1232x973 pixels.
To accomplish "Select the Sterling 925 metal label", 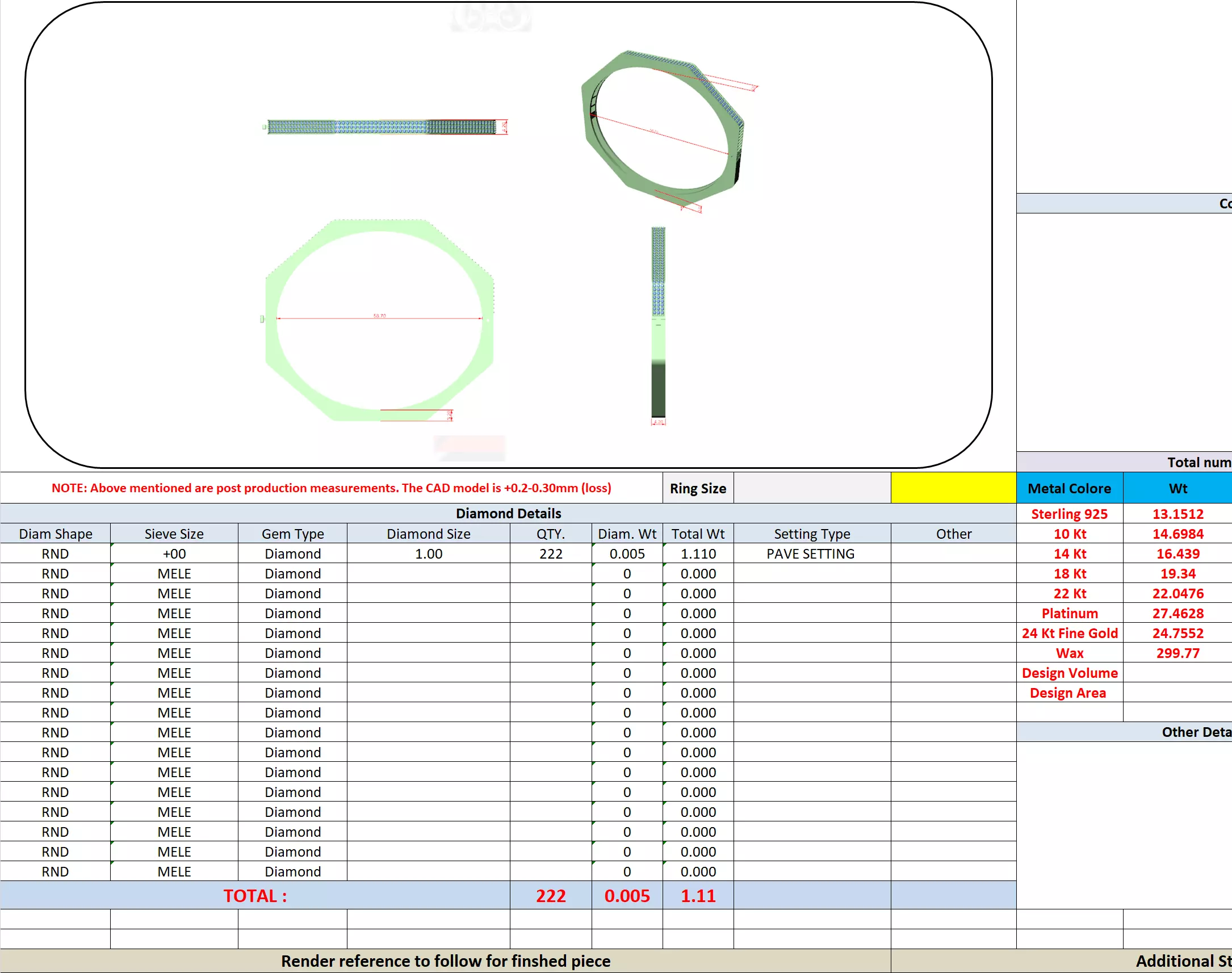I will (x=1068, y=514).
